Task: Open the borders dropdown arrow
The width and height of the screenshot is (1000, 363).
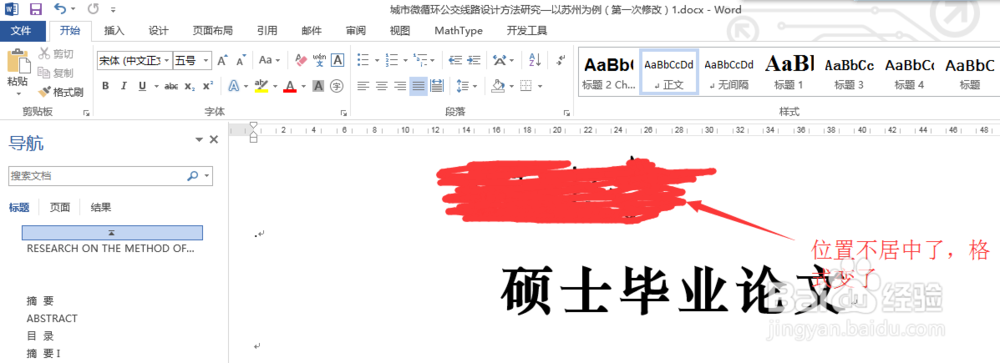Action: [540, 86]
